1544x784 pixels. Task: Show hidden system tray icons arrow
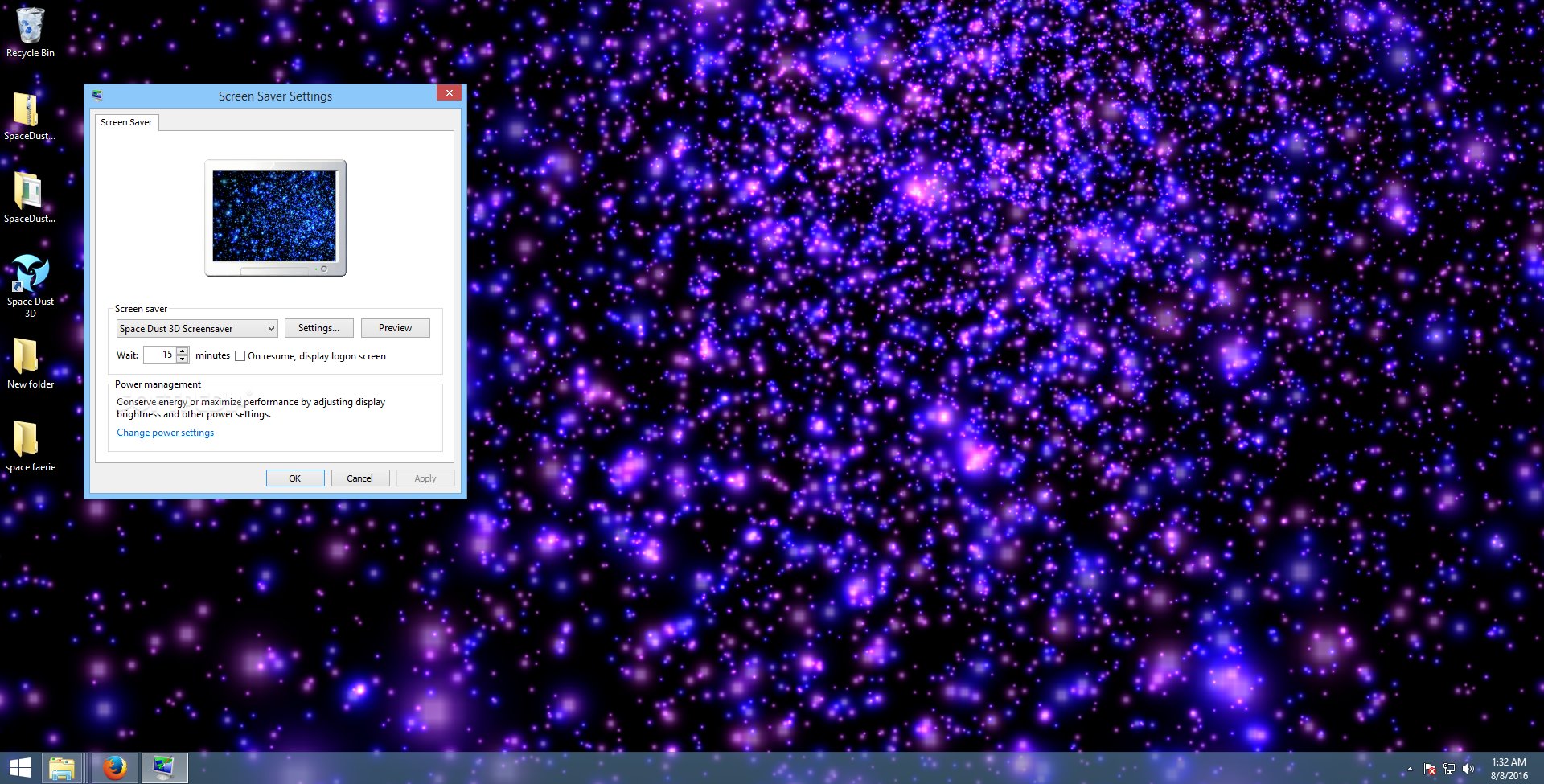tap(1410, 770)
